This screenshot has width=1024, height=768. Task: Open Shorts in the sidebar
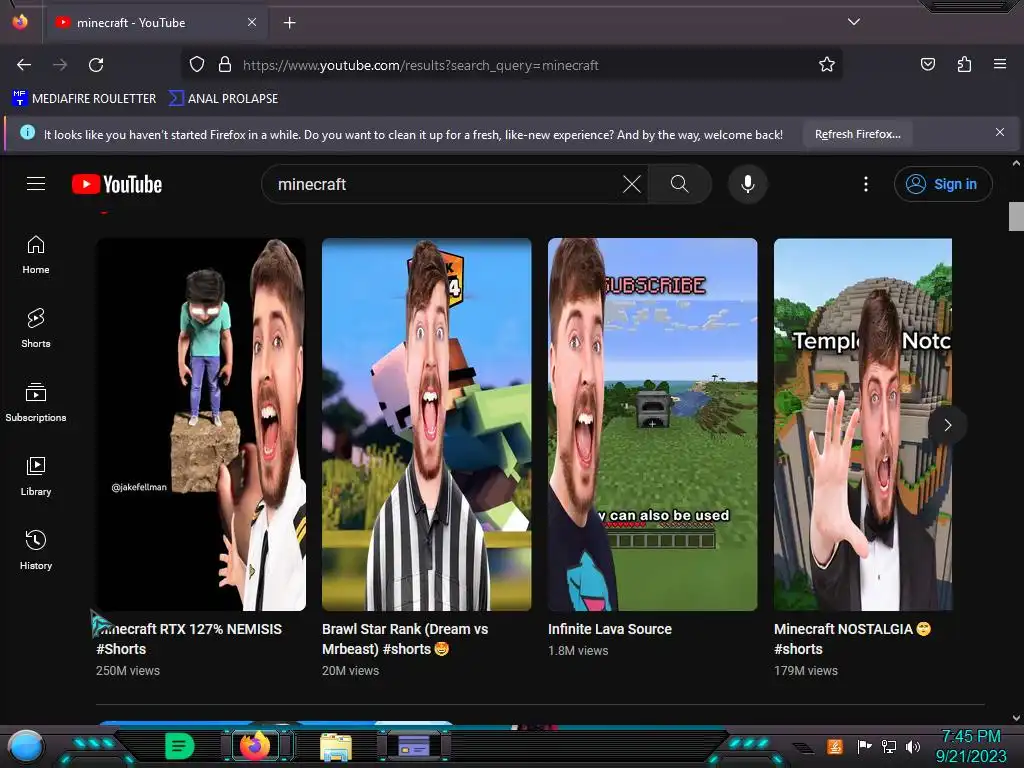tap(36, 328)
